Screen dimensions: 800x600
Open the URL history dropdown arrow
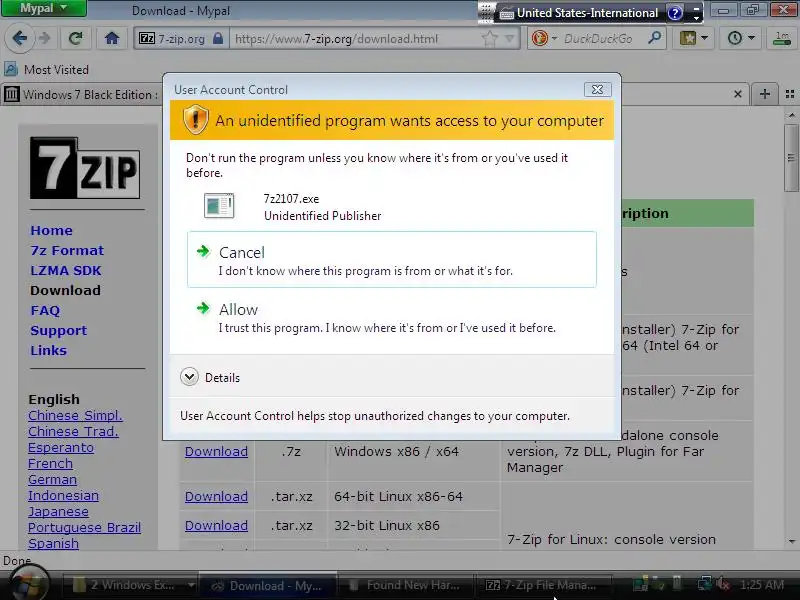point(509,38)
